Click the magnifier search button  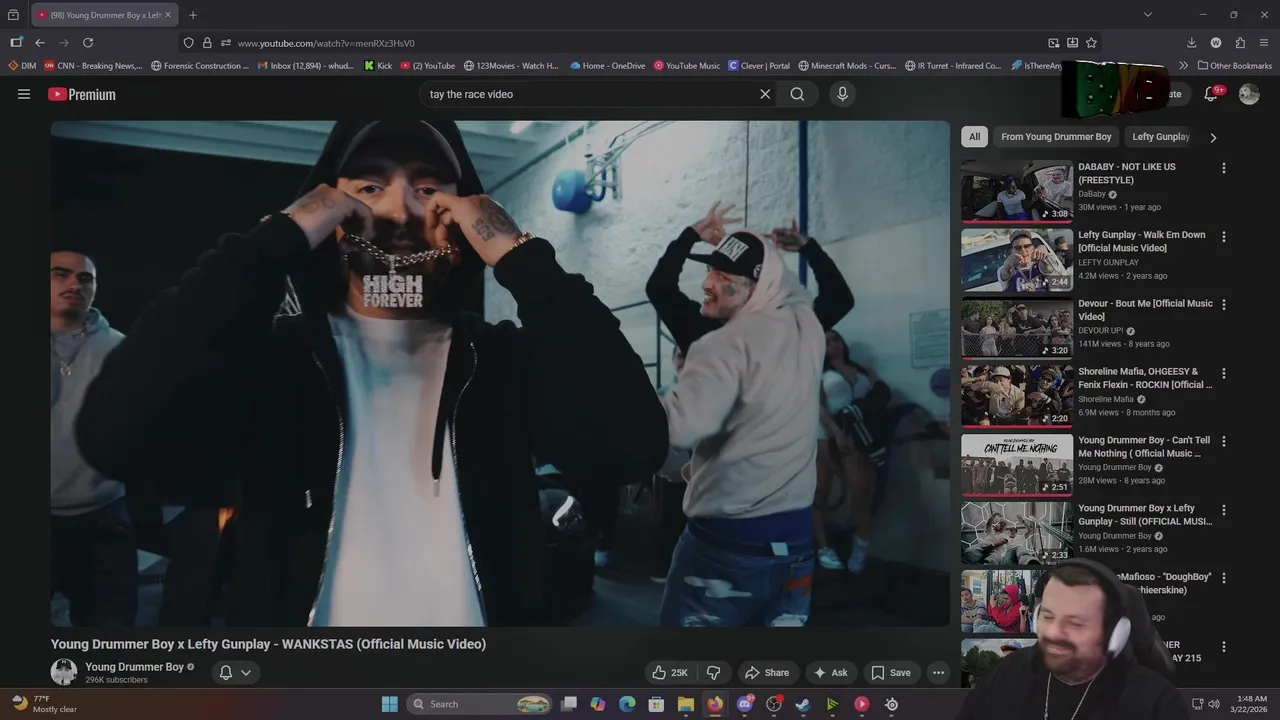(797, 94)
